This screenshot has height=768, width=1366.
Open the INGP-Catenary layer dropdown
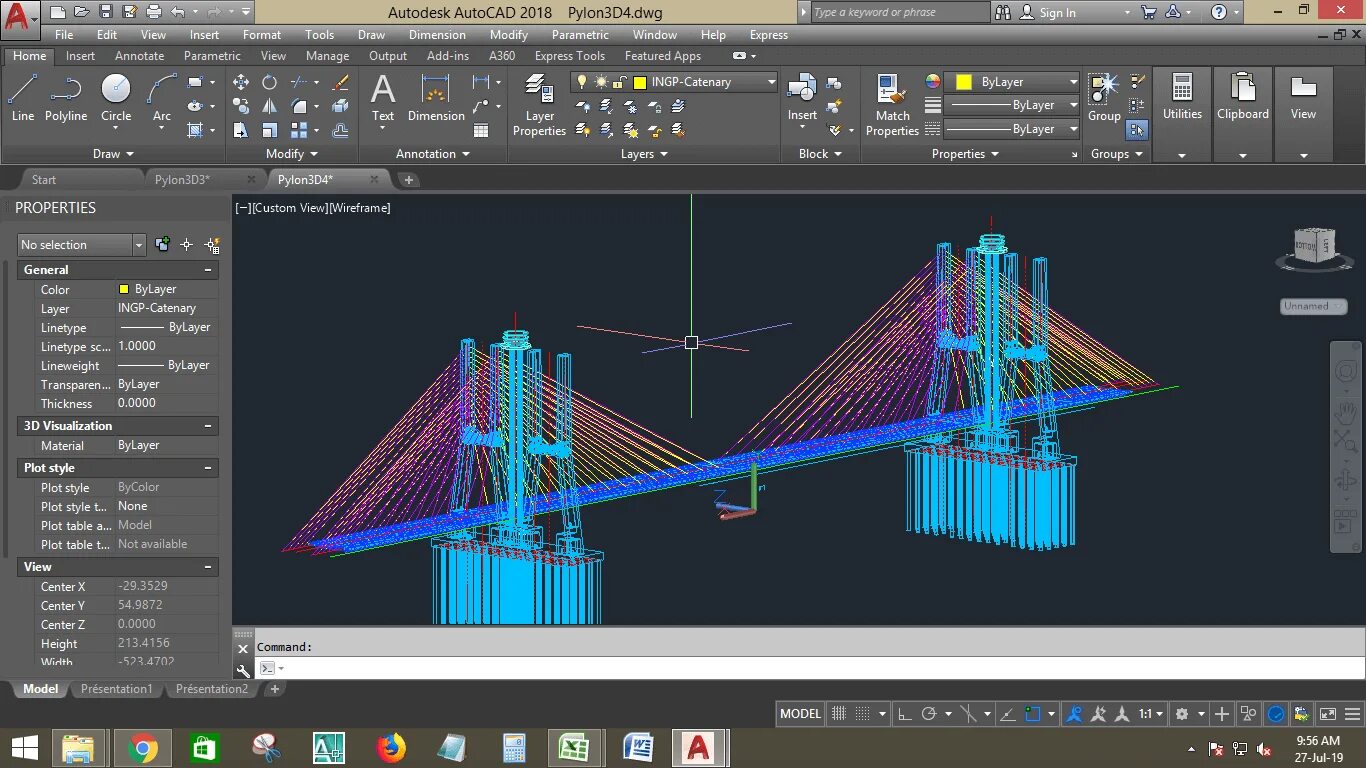771,82
